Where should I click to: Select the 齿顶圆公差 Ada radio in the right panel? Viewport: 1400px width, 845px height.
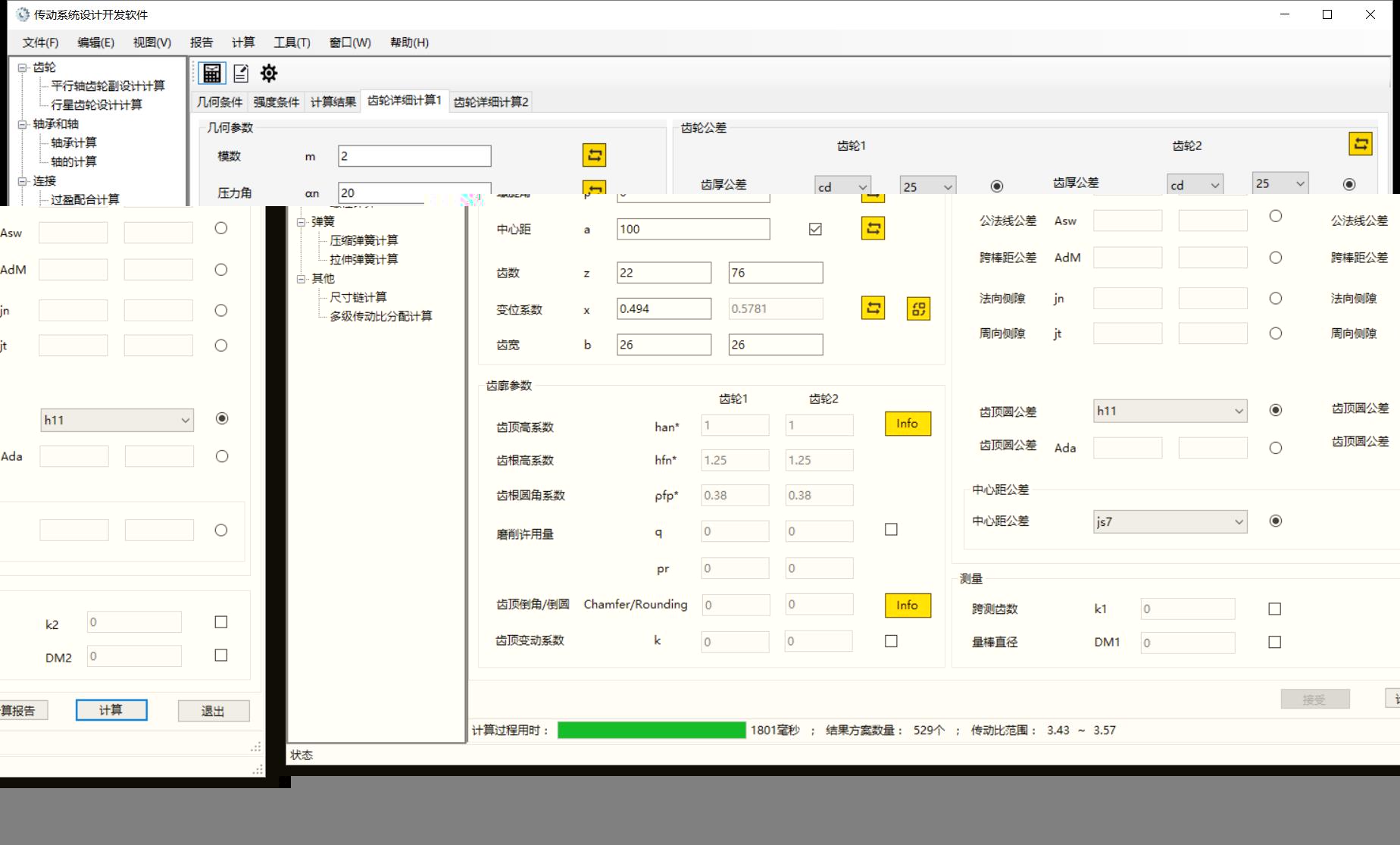1276,448
